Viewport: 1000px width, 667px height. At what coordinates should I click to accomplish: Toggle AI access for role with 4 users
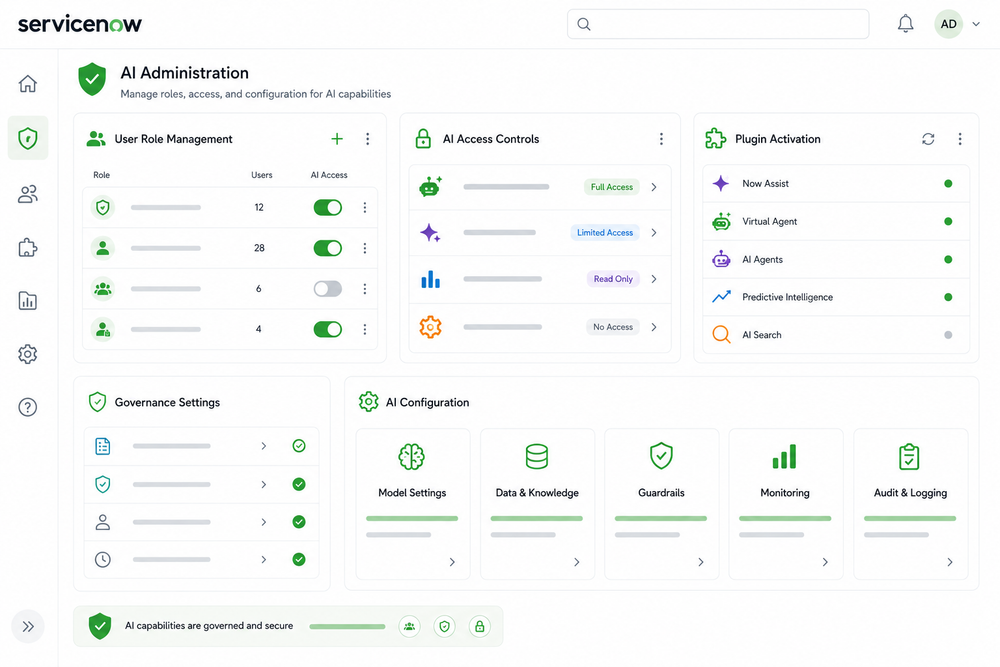click(328, 329)
